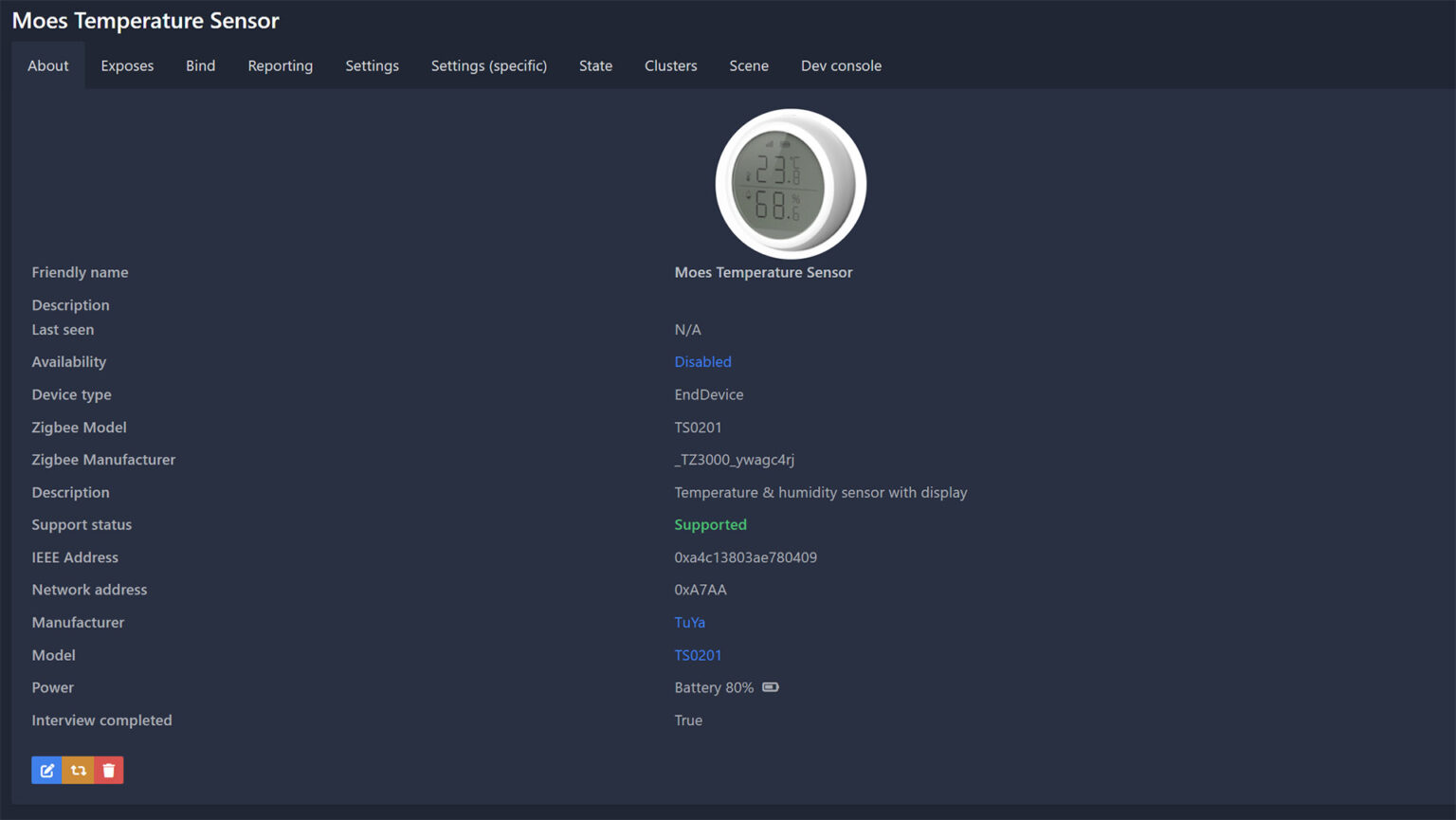Image resolution: width=1456 pixels, height=820 pixels.
Task: Open the Scene tab
Action: point(748,65)
